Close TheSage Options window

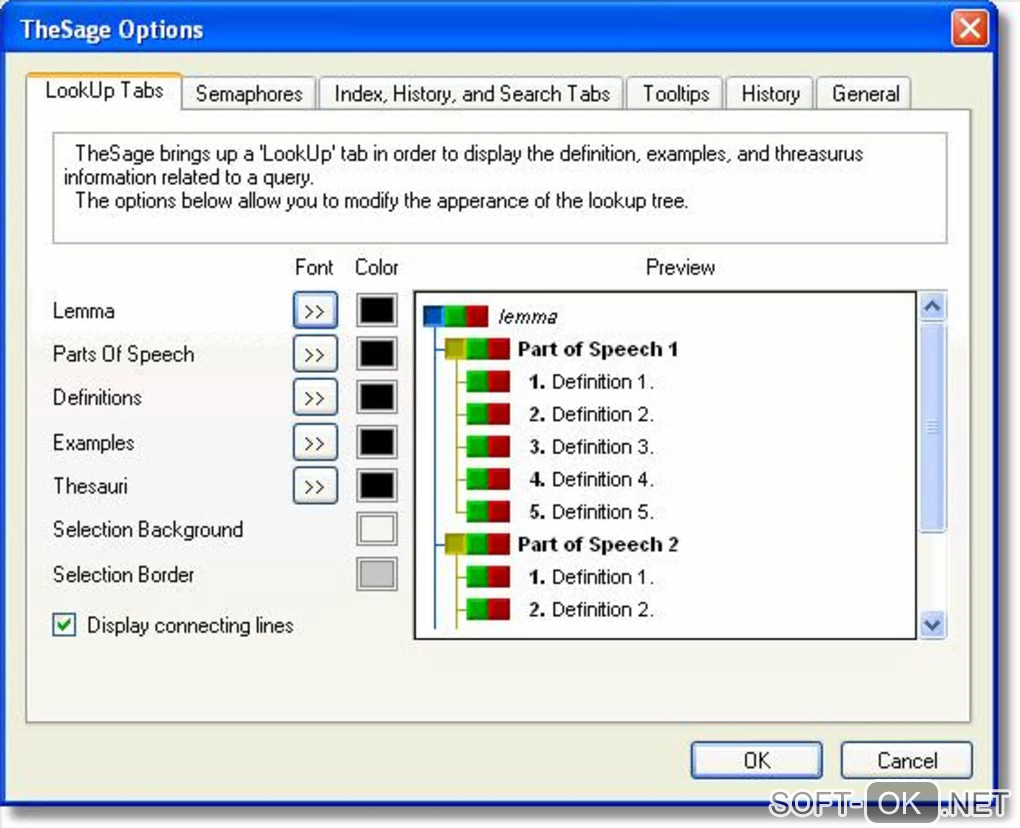969,29
